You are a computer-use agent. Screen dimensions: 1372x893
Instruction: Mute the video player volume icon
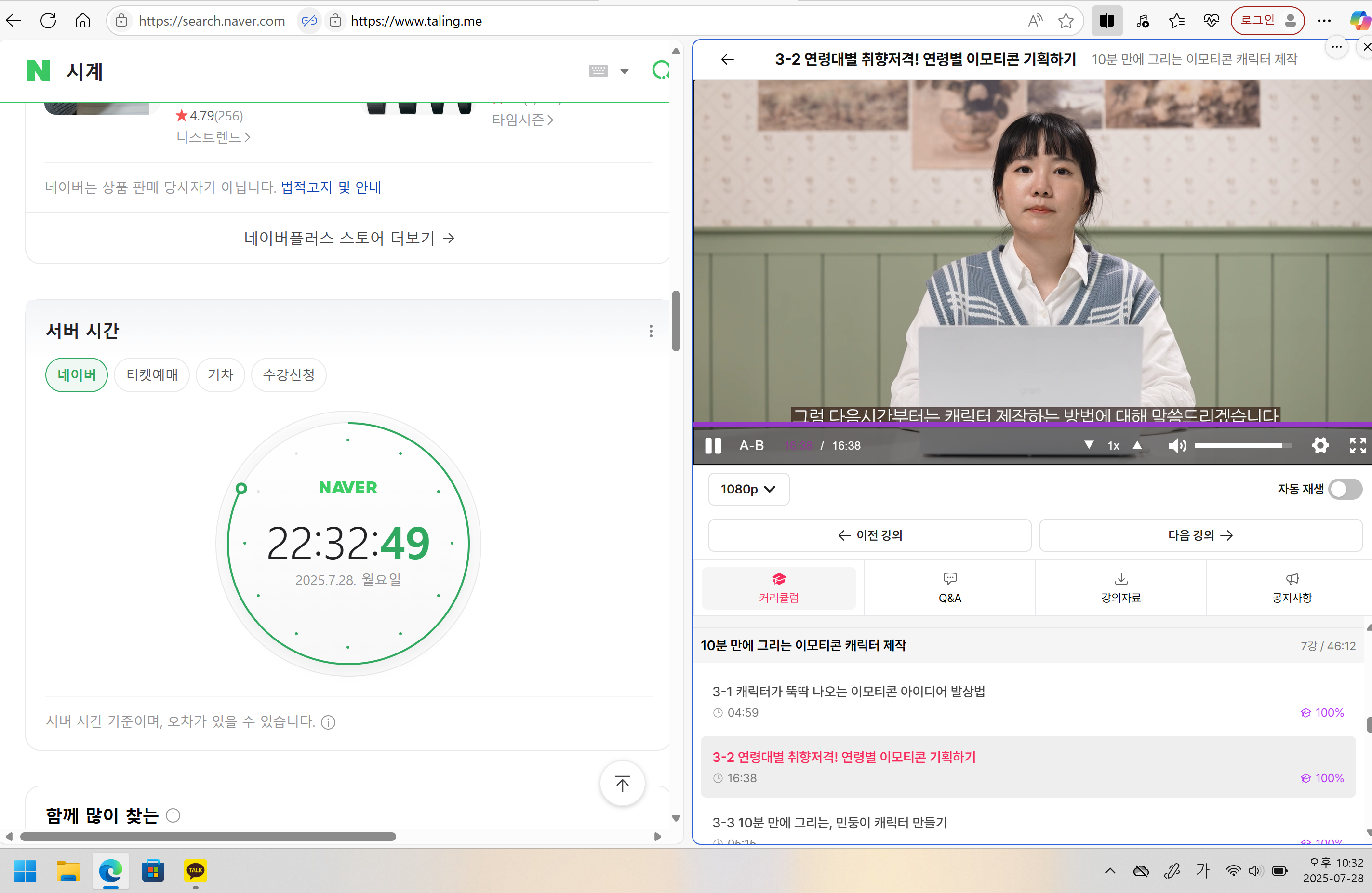pyautogui.click(x=1177, y=446)
